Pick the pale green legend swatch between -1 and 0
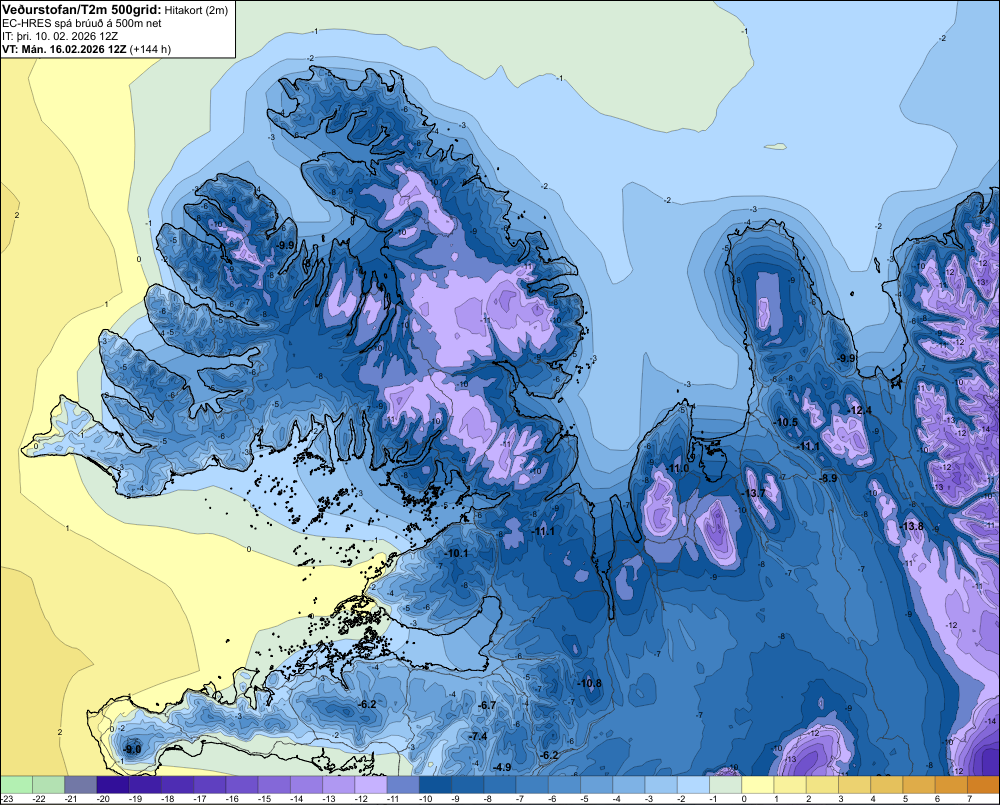The width and height of the screenshot is (1000, 805). point(726,784)
